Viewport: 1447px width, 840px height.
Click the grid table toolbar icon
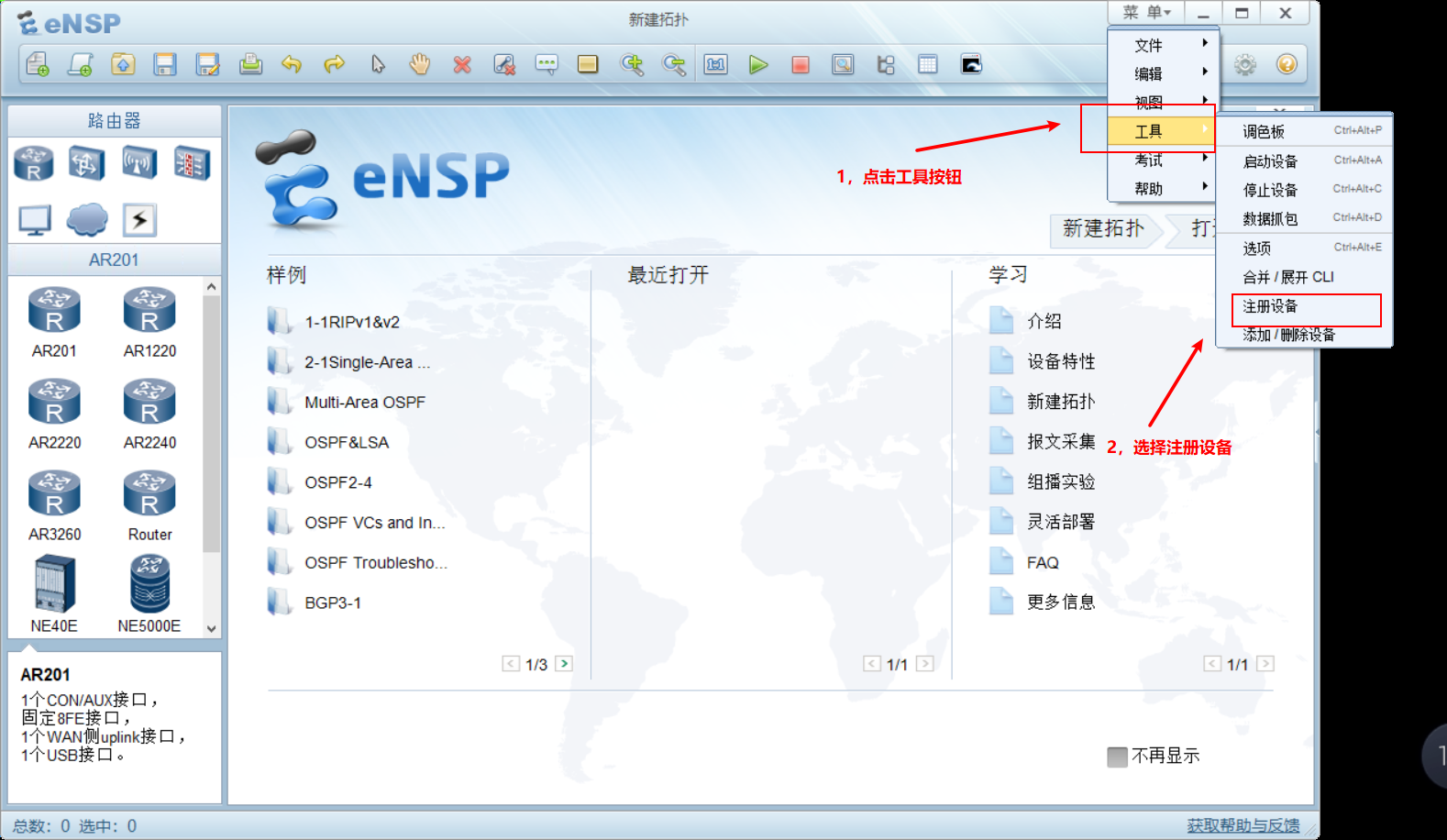928,64
